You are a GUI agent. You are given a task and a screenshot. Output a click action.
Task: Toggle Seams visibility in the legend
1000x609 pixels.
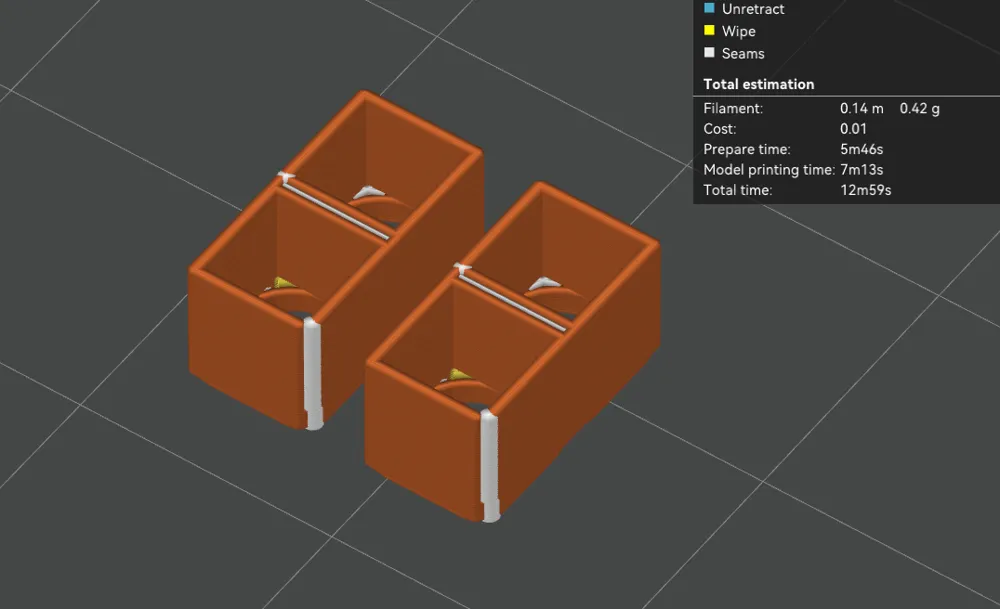tap(710, 53)
